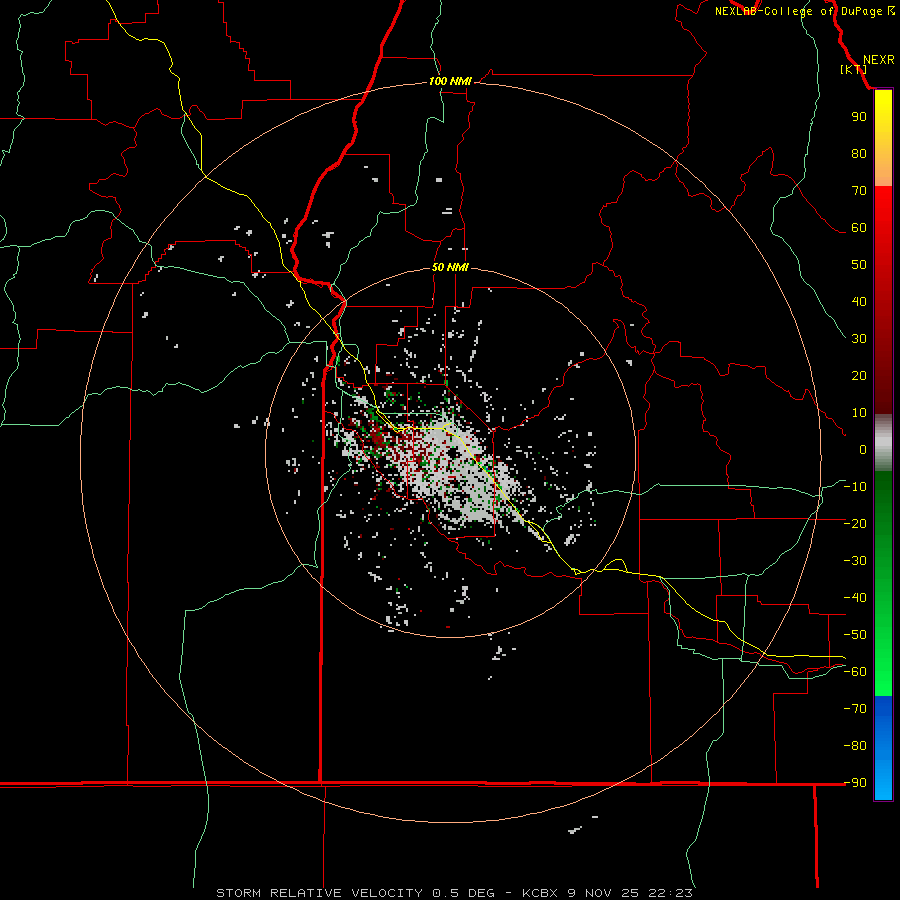Viewport: 900px width, 900px height.
Task: Click the positive '10' scale label
Action: (859, 413)
